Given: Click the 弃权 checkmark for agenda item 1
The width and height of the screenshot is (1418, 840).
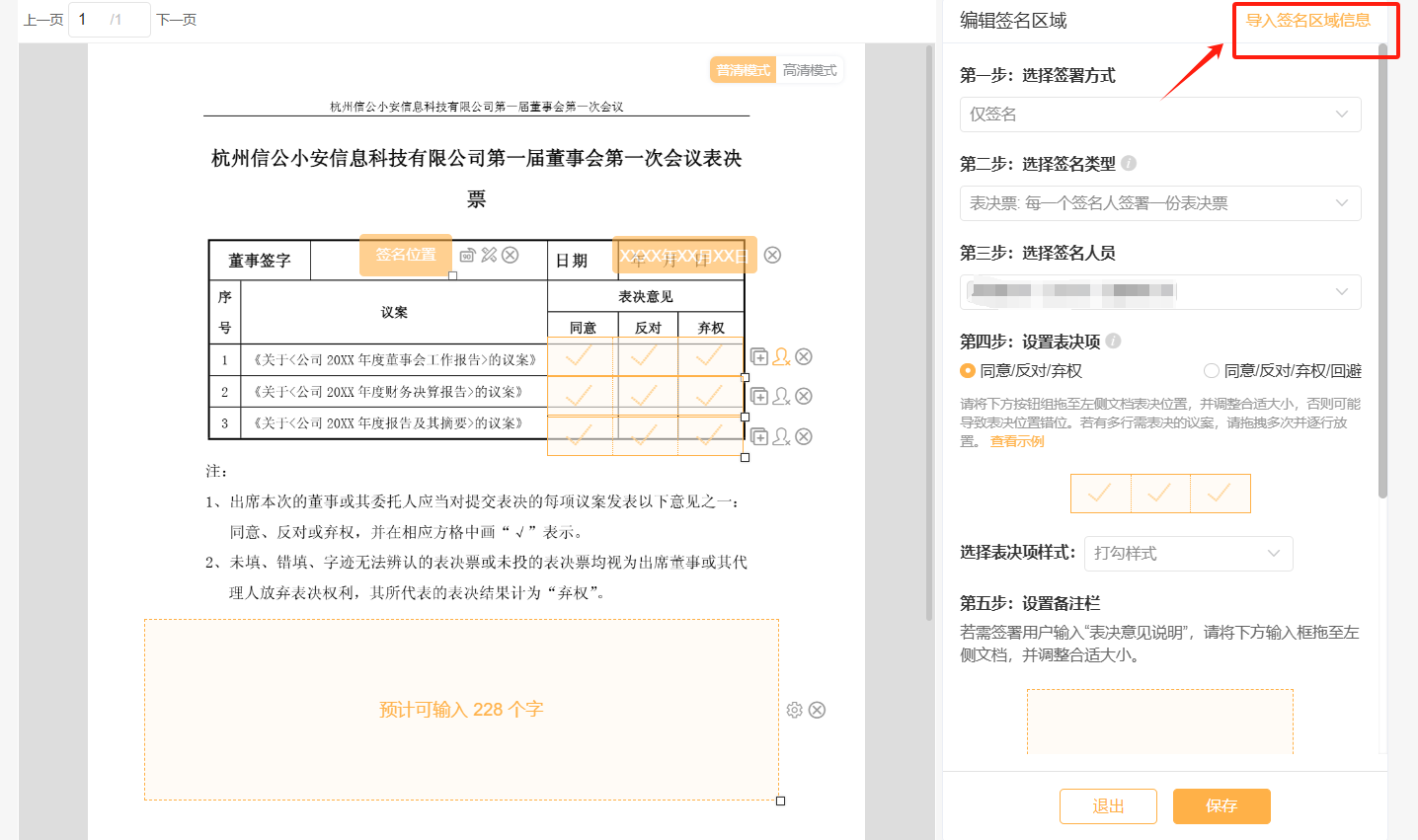Looking at the screenshot, I should pos(710,356).
